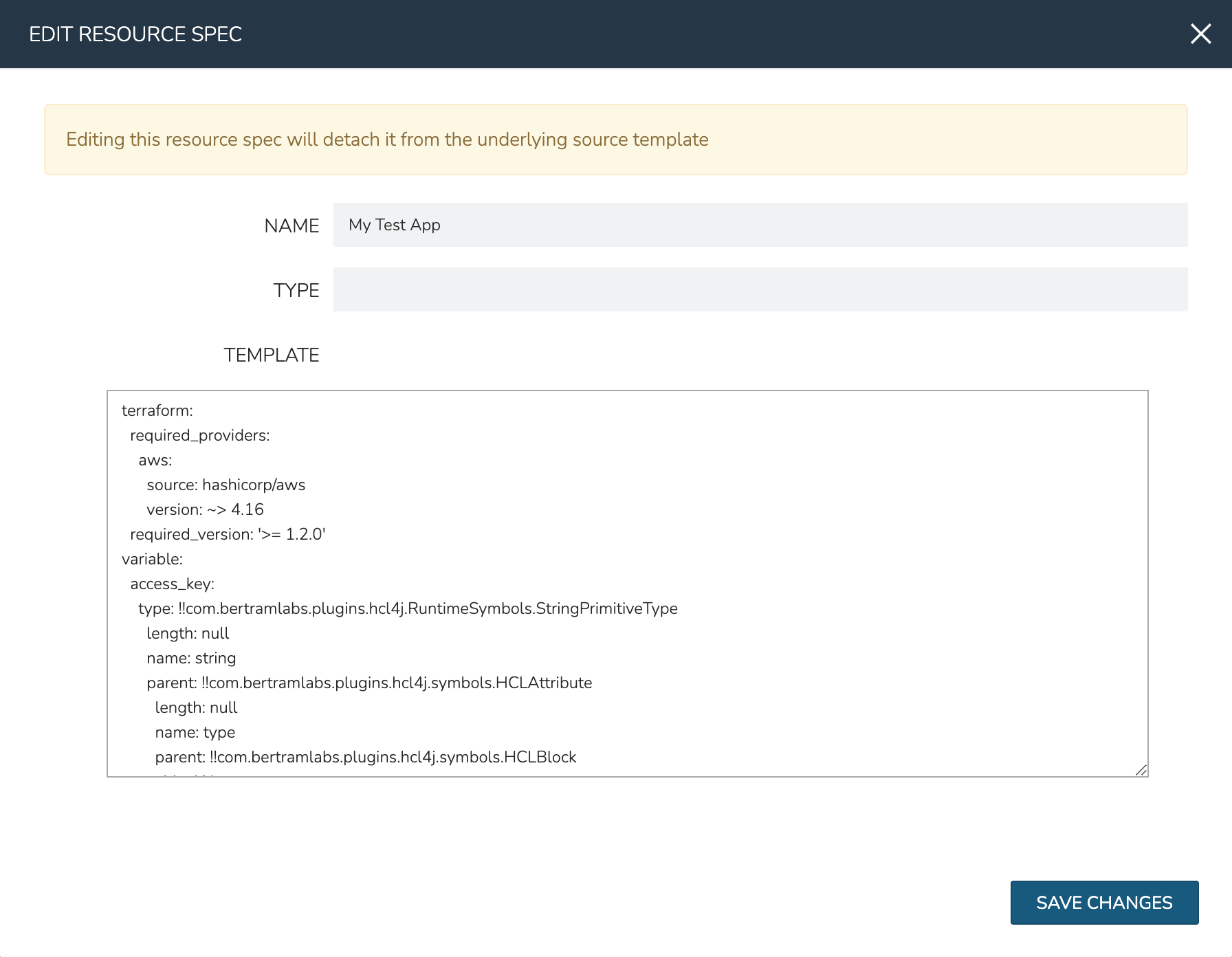The width and height of the screenshot is (1232, 957).
Task: Click the TYPE field label
Action: (x=296, y=290)
